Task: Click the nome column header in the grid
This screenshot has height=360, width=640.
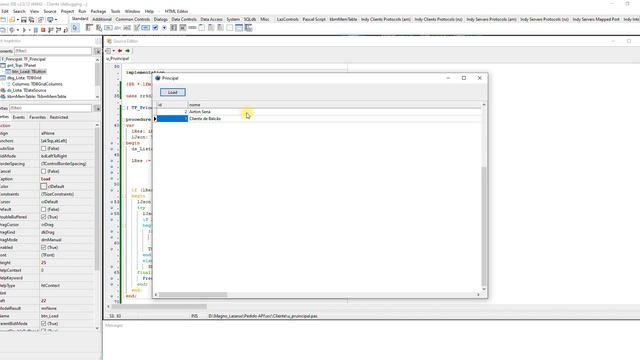Action: coord(334,105)
